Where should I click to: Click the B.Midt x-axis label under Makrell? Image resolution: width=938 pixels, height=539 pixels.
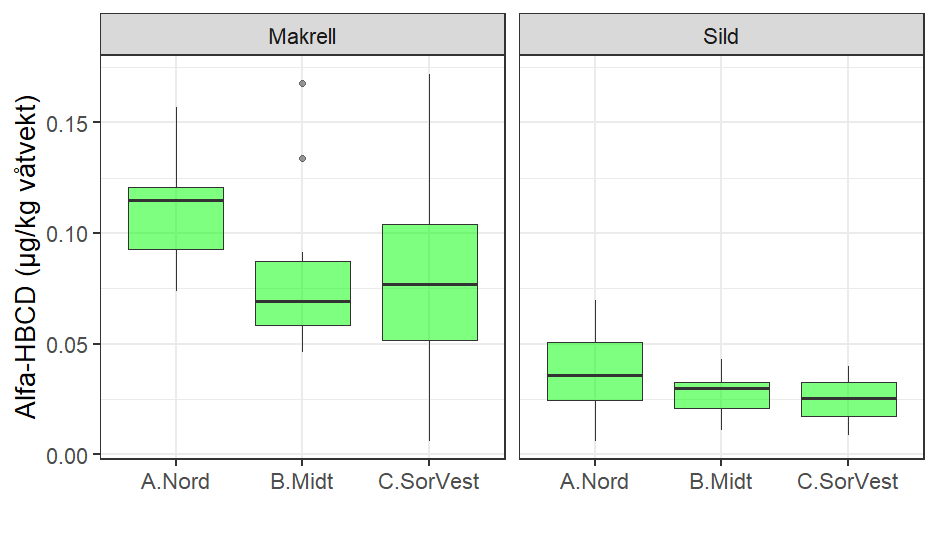pyautogui.click(x=302, y=482)
